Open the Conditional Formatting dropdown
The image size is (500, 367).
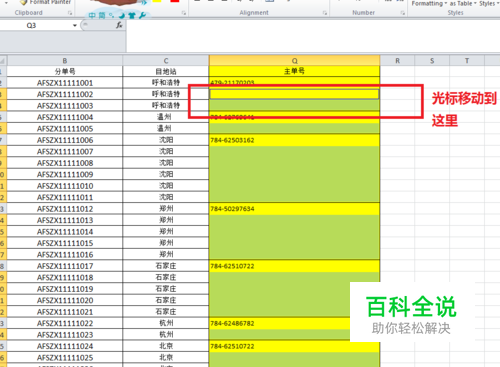(429, 3)
